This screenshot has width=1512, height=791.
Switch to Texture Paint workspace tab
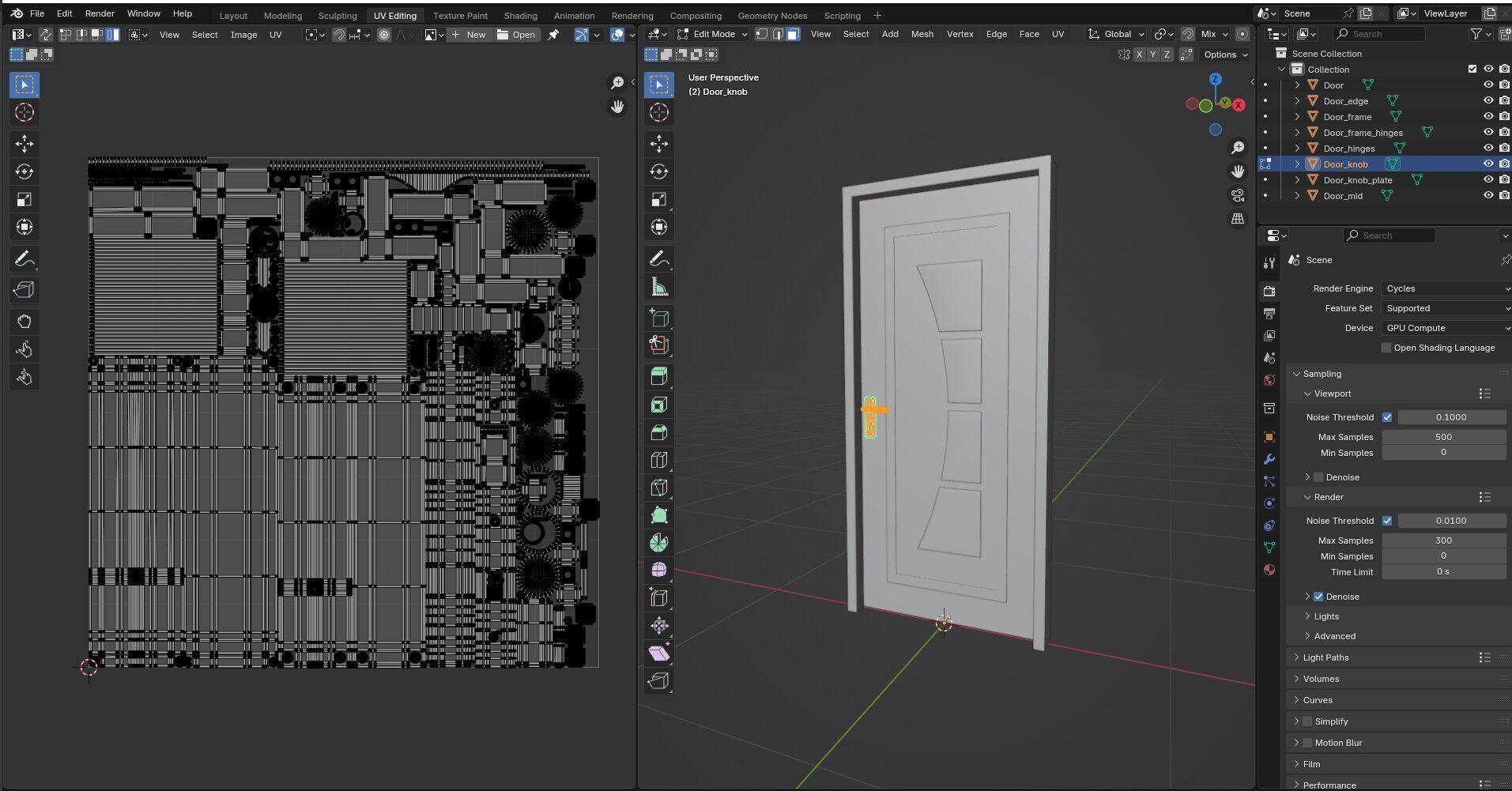[x=460, y=15]
